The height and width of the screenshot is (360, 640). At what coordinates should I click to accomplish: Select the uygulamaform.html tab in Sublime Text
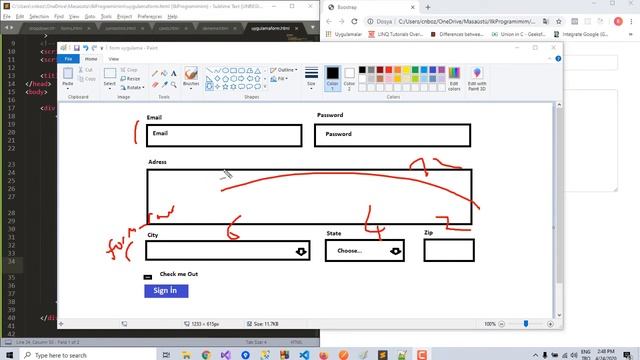[x=270, y=28]
